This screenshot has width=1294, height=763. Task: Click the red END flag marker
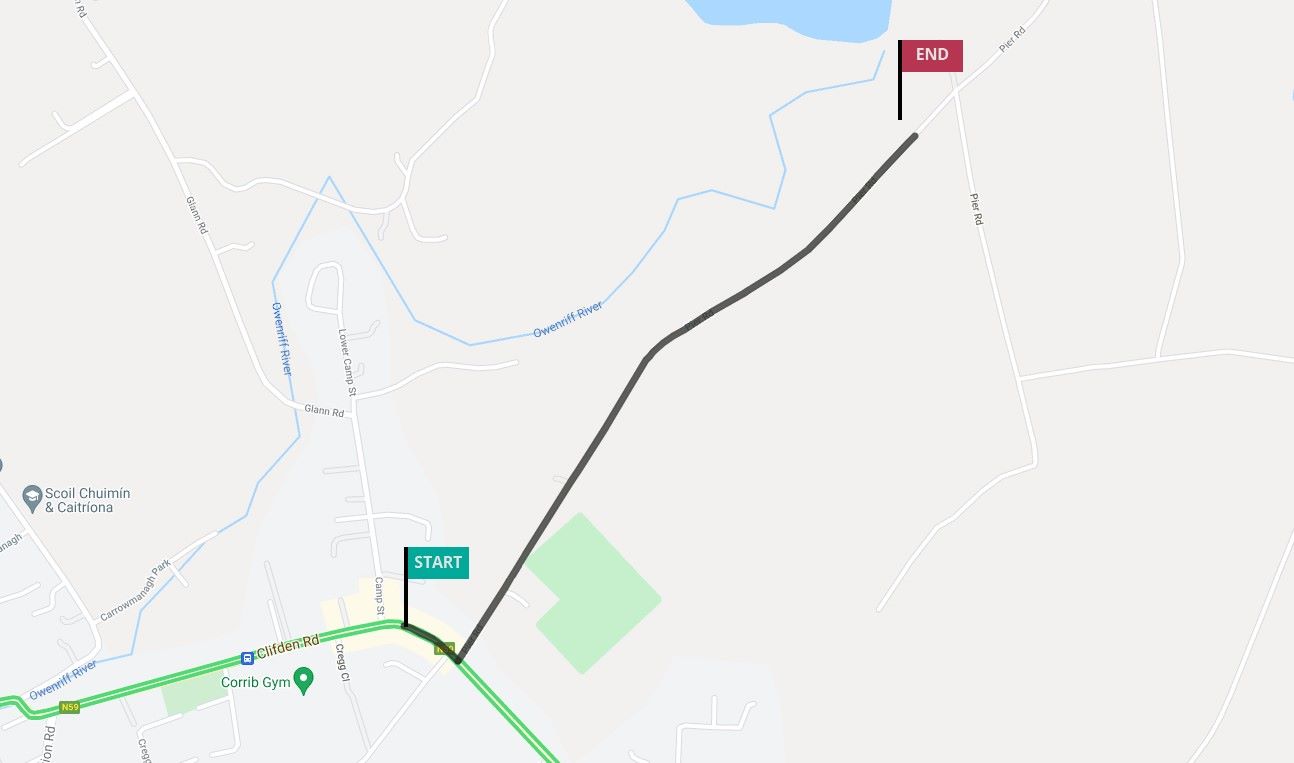931,56
